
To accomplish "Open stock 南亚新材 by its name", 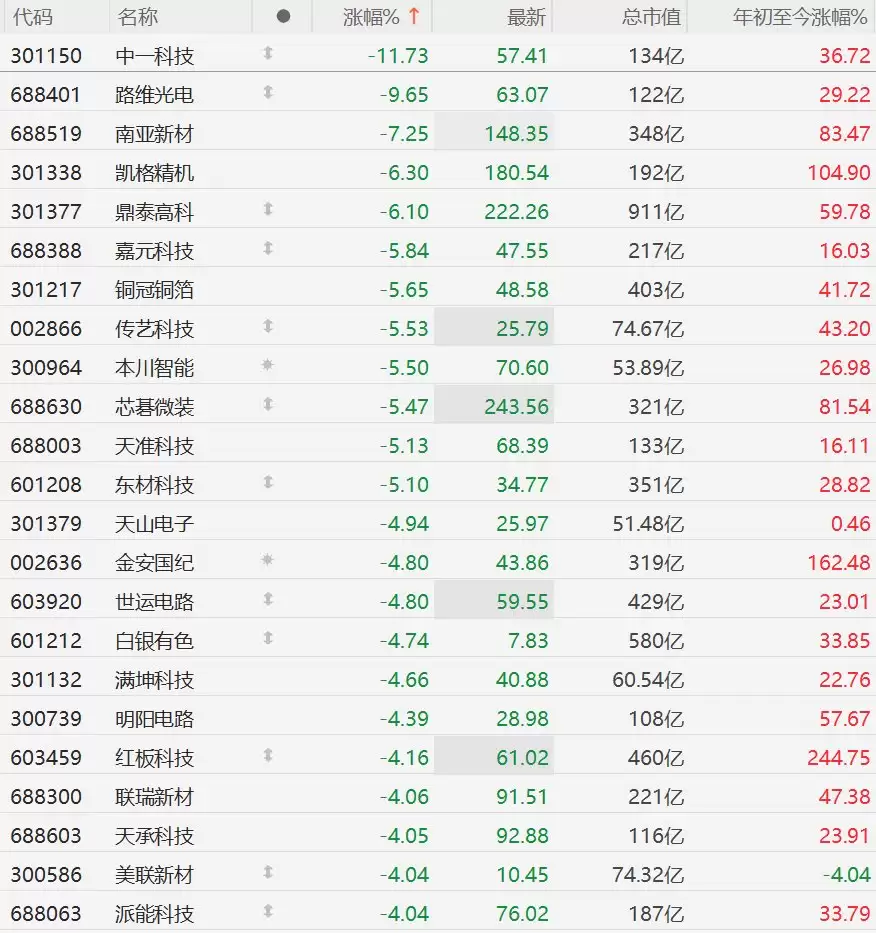I will tap(154, 133).
